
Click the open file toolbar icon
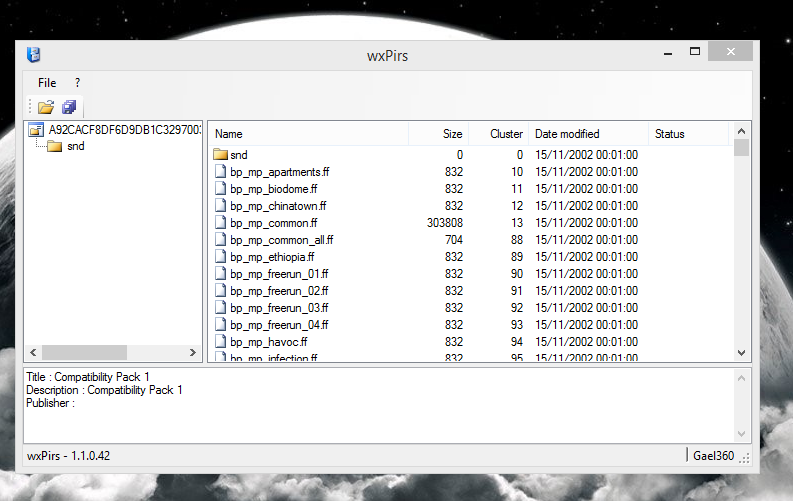pyautogui.click(x=46, y=107)
